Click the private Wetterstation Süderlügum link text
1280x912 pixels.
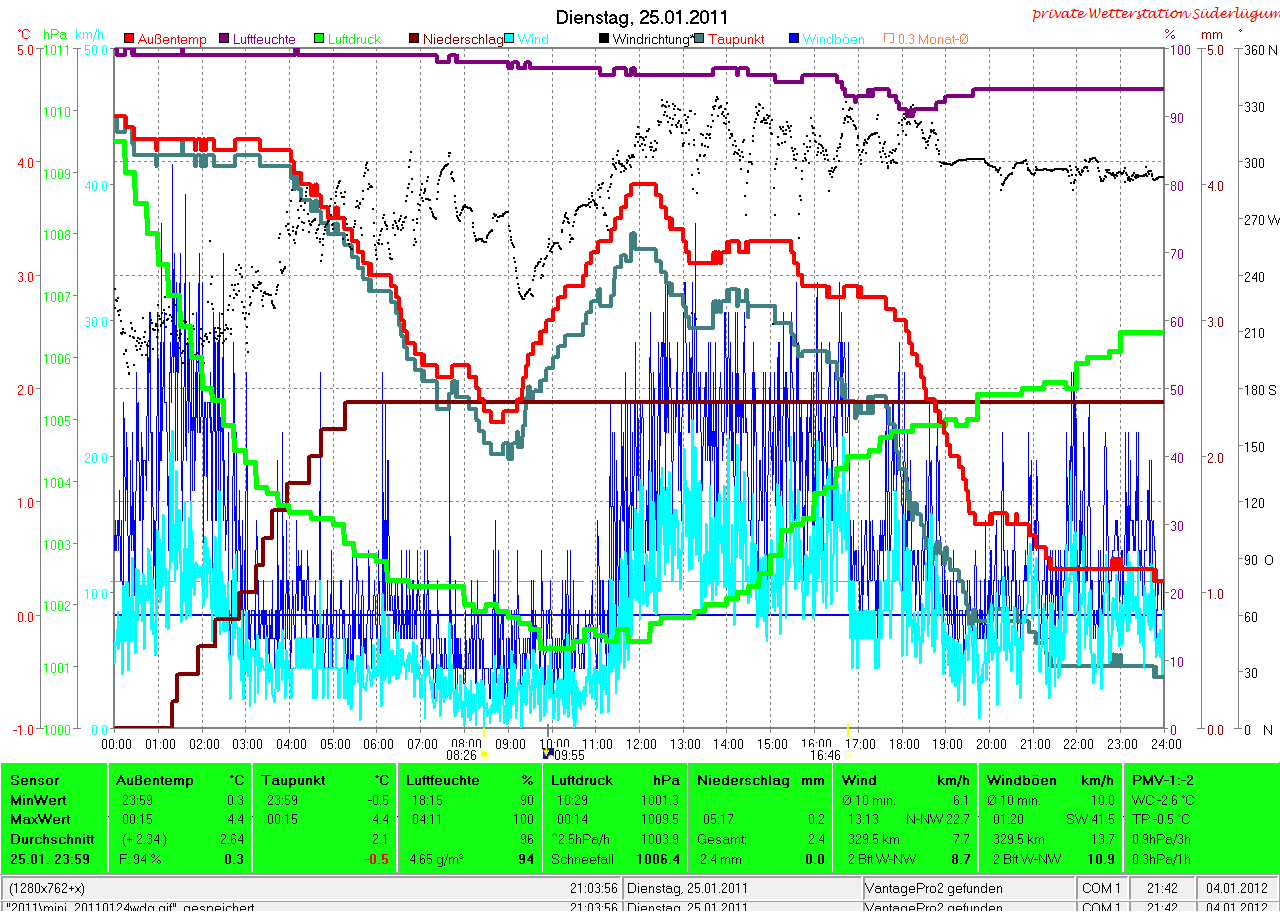(x=1155, y=13)
